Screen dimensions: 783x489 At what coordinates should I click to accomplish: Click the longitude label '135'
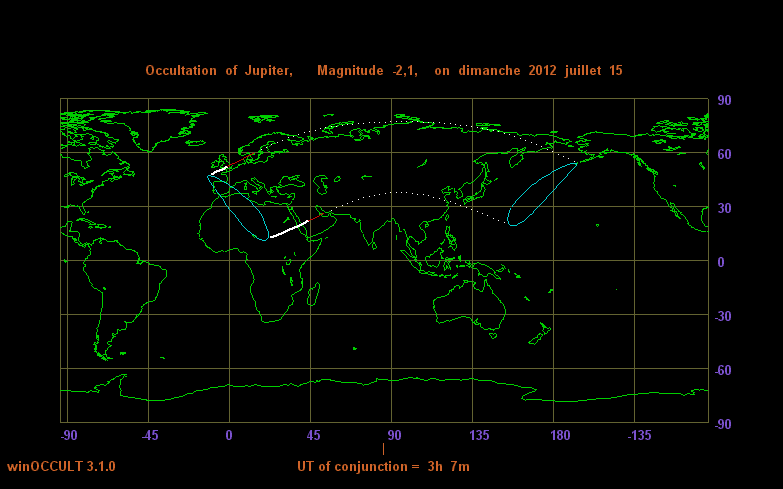pyautogui.click(x=479, y=436)
